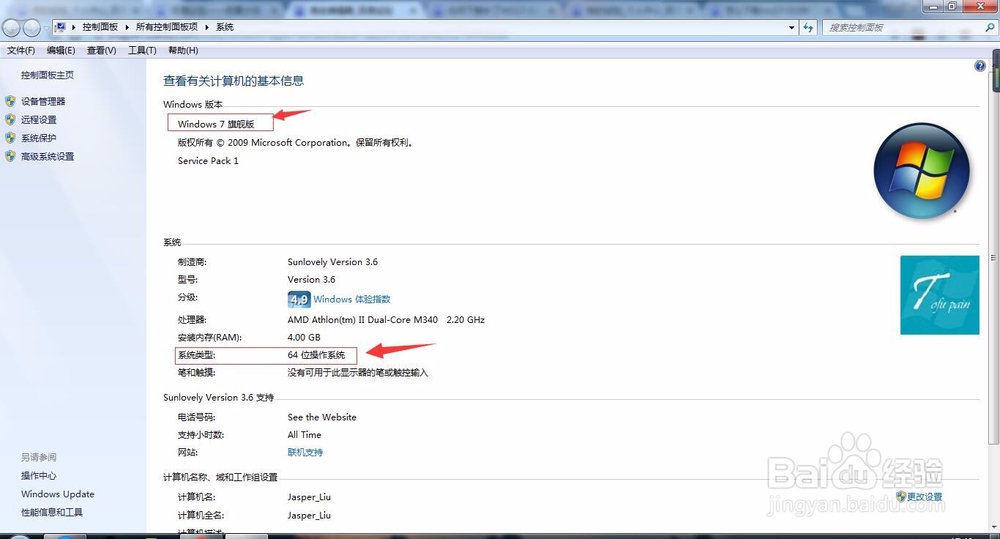Open 远程设置 in sidebar
The height and width of the screenshot is (539, 1000).
(x=38, y=120)
